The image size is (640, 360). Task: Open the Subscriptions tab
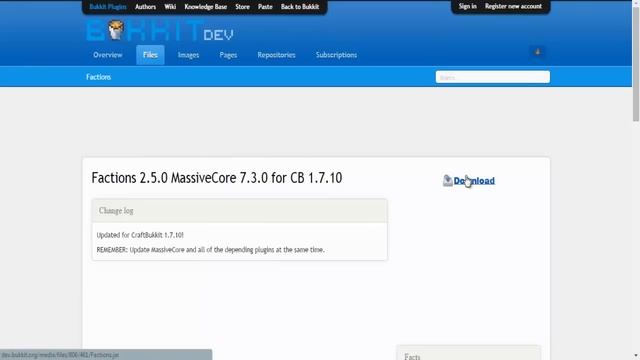click(336, 55)
